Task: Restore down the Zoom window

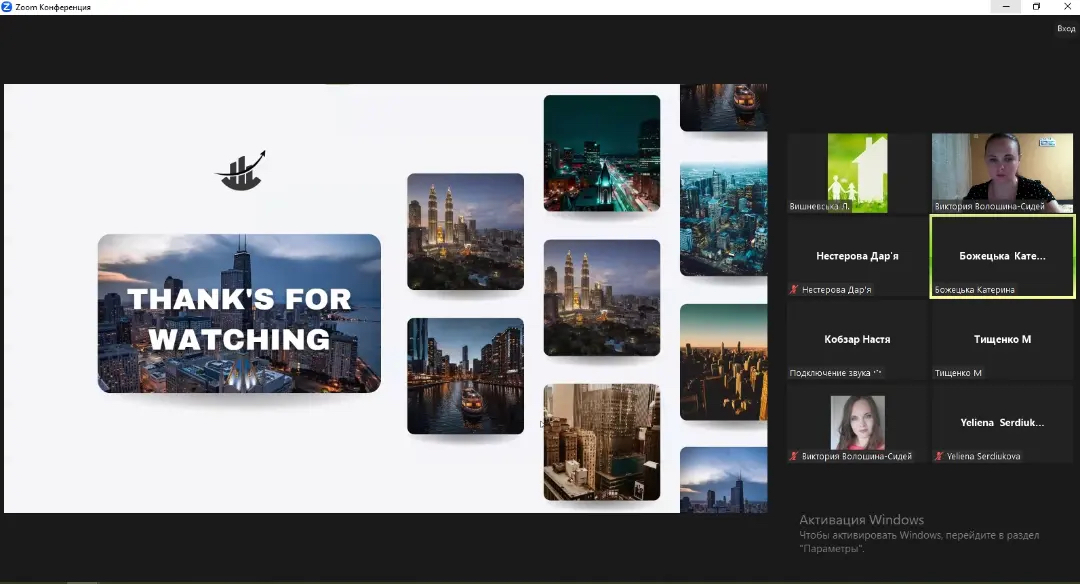Action: click(x=1036, y=7)
